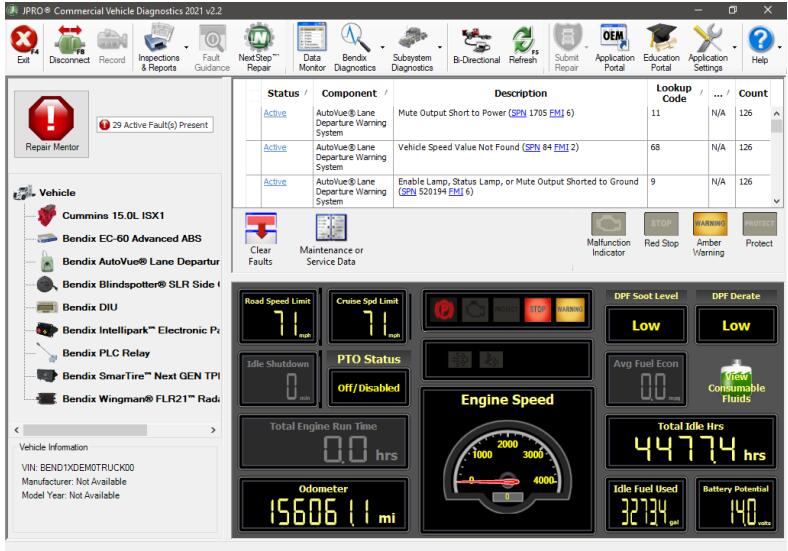Open the OEM Application Portal
Image resolution: width=788 pixels, height=551 pixels.
pyautogui.click(x=614, y=48)
